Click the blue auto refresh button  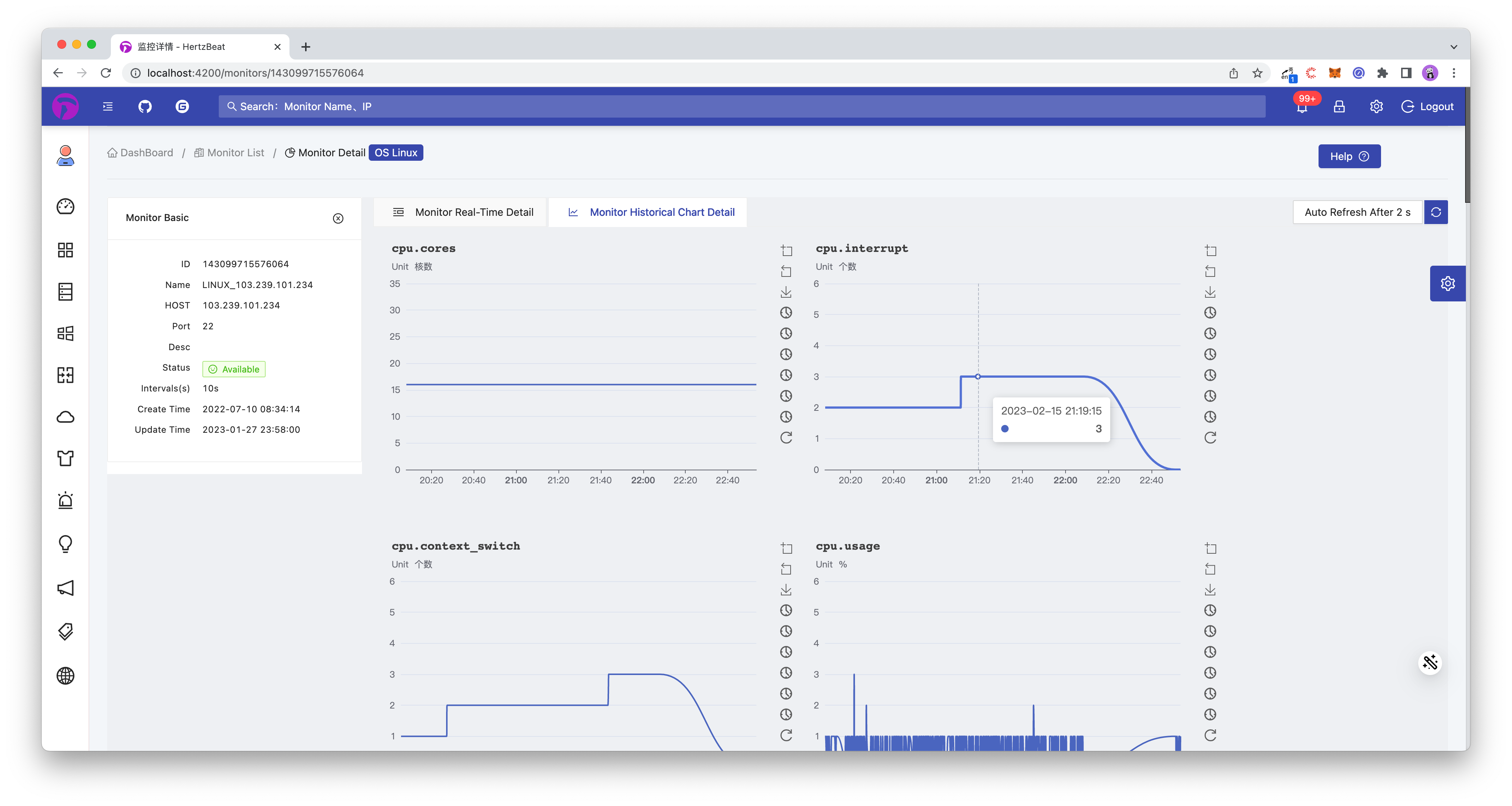[1436, 212]
